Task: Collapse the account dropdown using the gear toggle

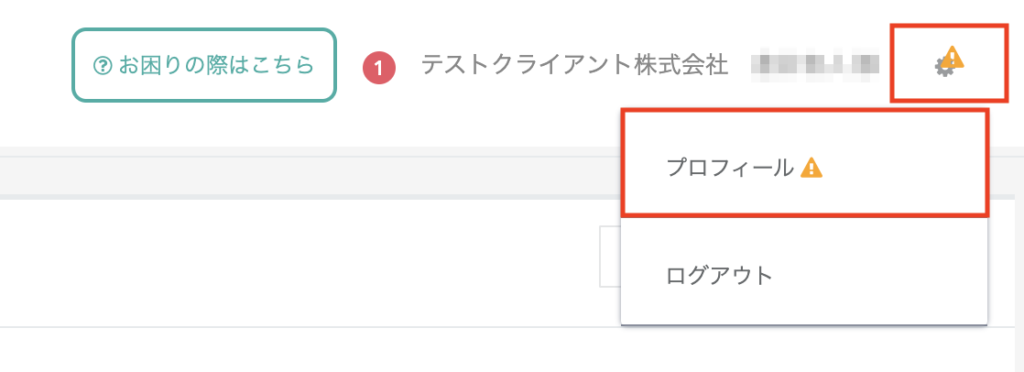Action: click(x=944, y=67)
